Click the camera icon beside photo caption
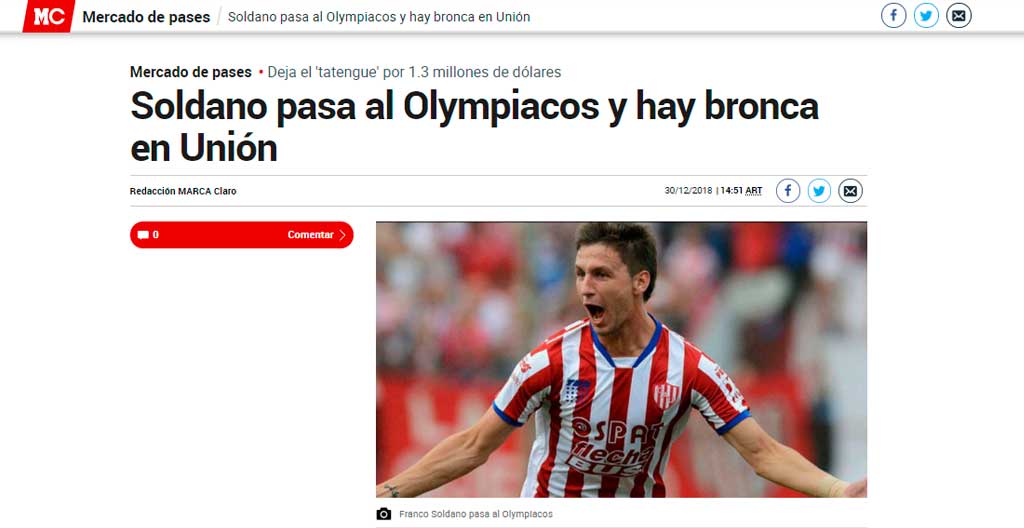 click(x=384, y=514)
